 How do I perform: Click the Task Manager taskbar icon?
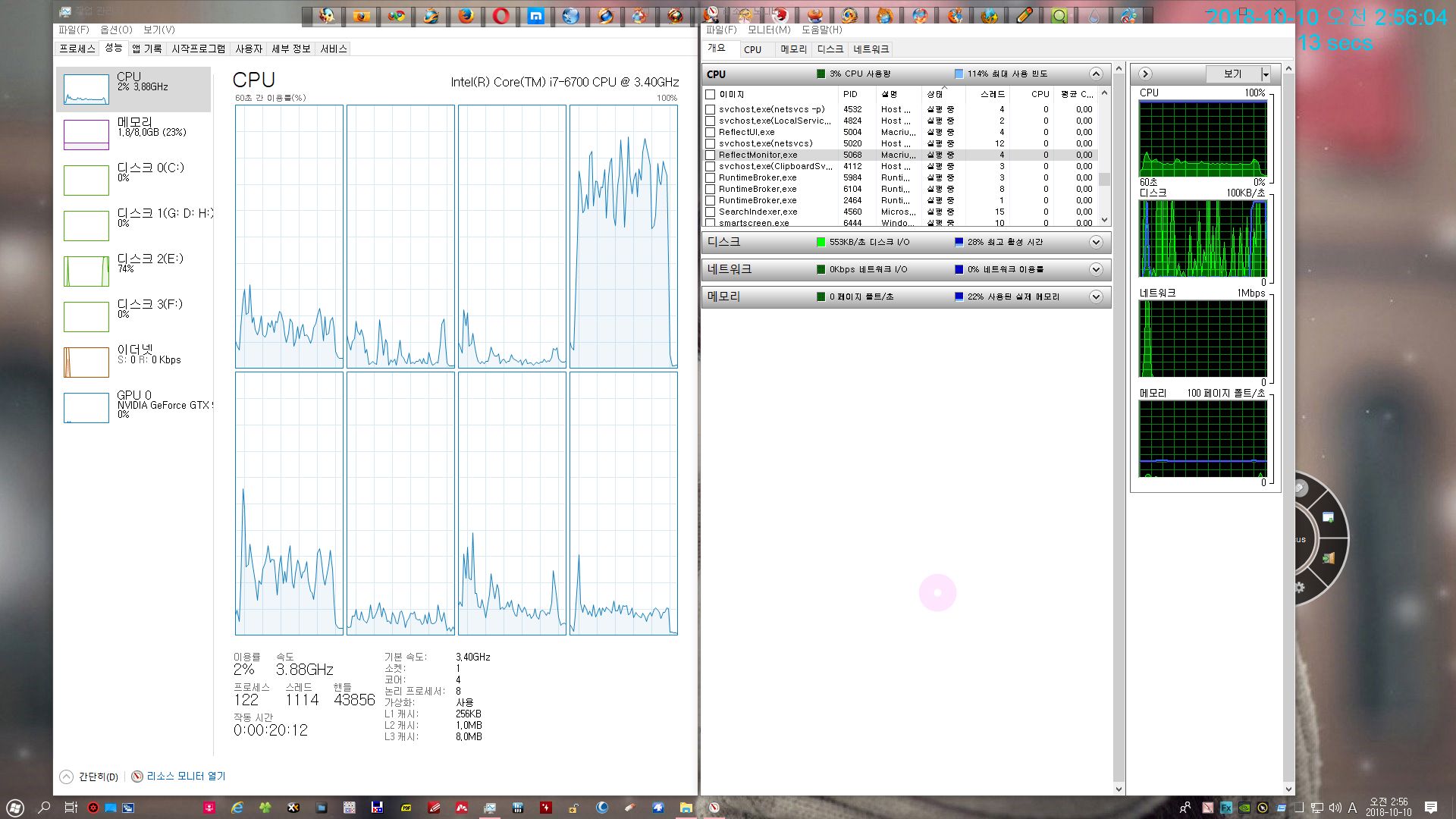(x=490, y=808)
